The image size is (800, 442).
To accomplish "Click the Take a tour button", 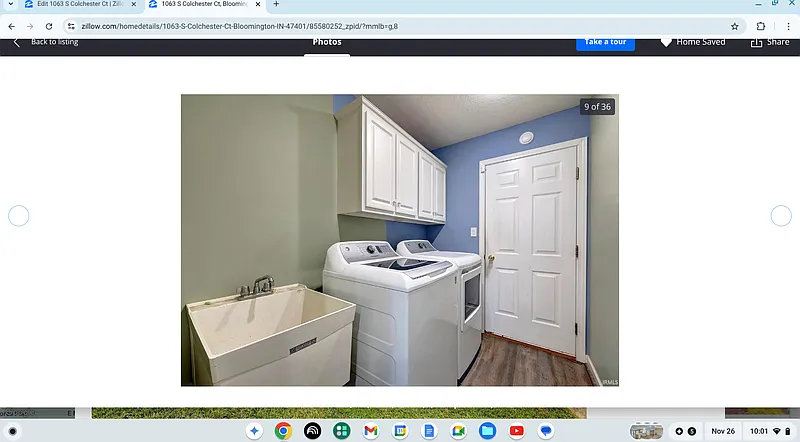I will point(606,42).
